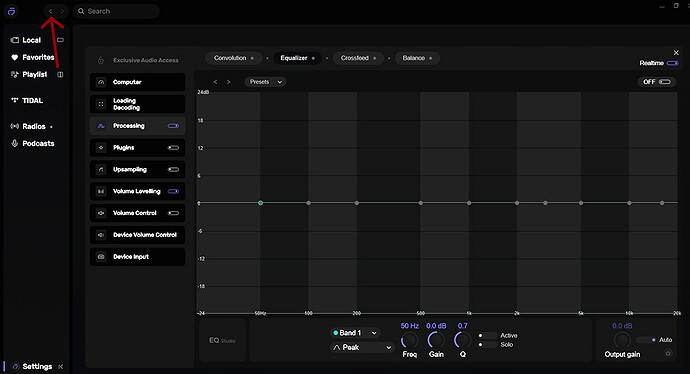Collapse the sidebar with the arrow icon

61,367
